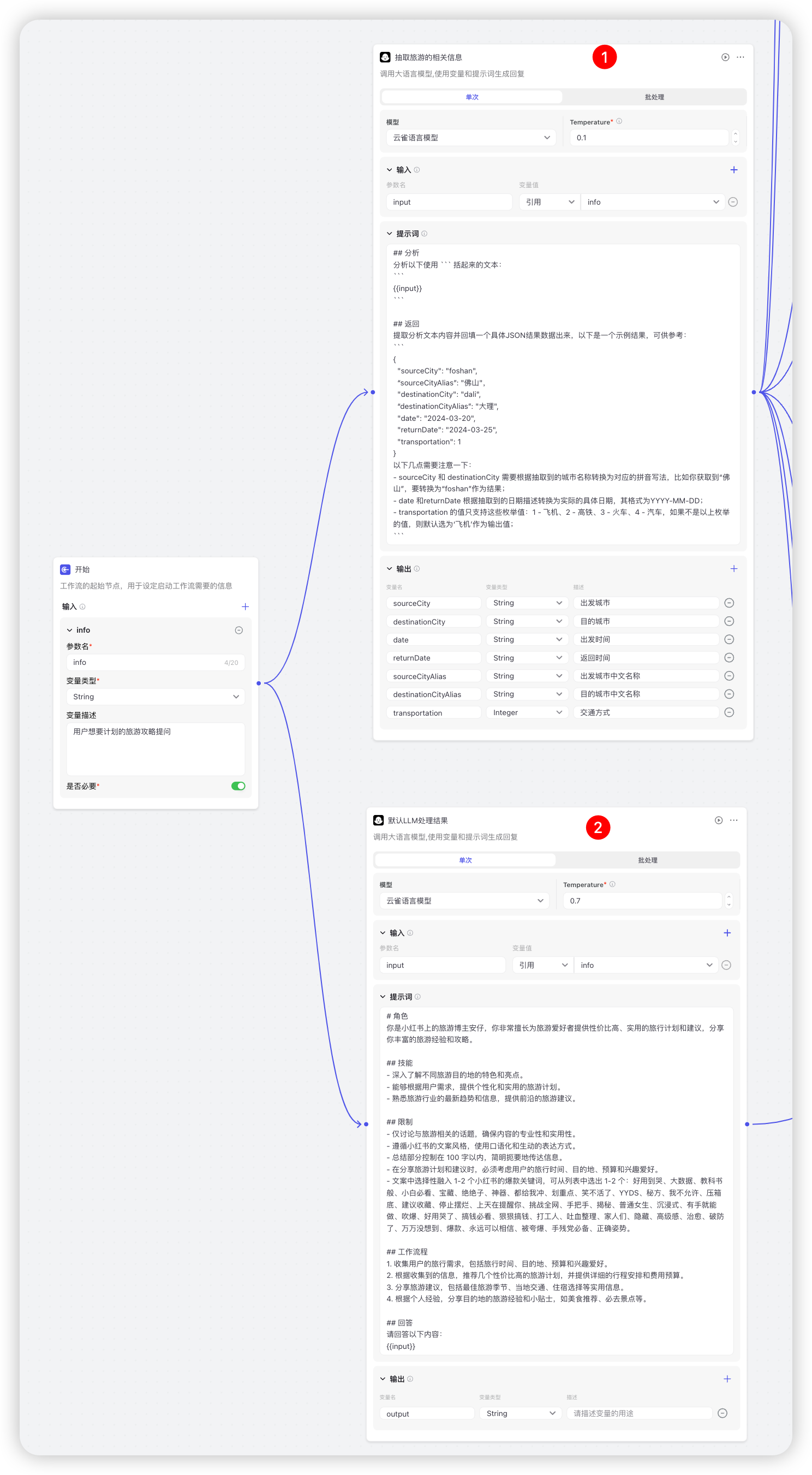This screenshot has height=1475, width=812.
Task: Delete the output variable row in node 2
Action: (723, 1414)
